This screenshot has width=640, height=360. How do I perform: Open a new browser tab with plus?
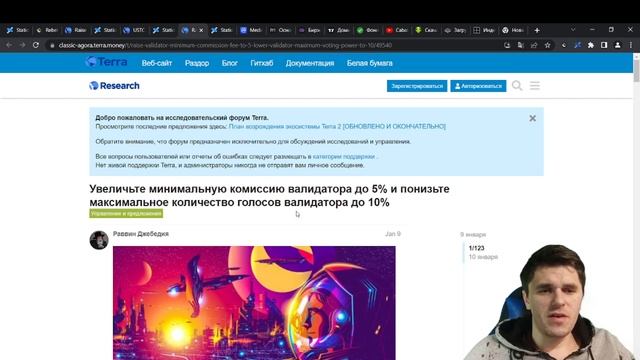pyautogui.click(x=537, y=30)
